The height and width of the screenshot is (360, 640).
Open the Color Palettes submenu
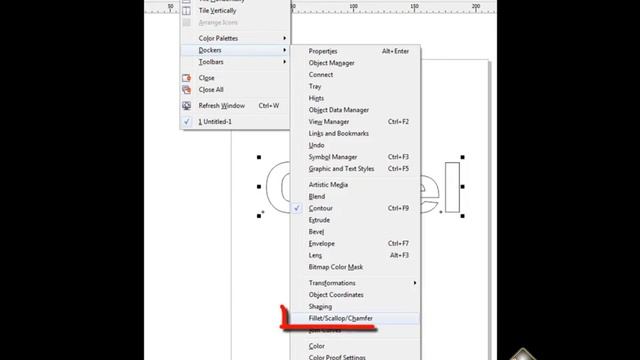[235, 38]
